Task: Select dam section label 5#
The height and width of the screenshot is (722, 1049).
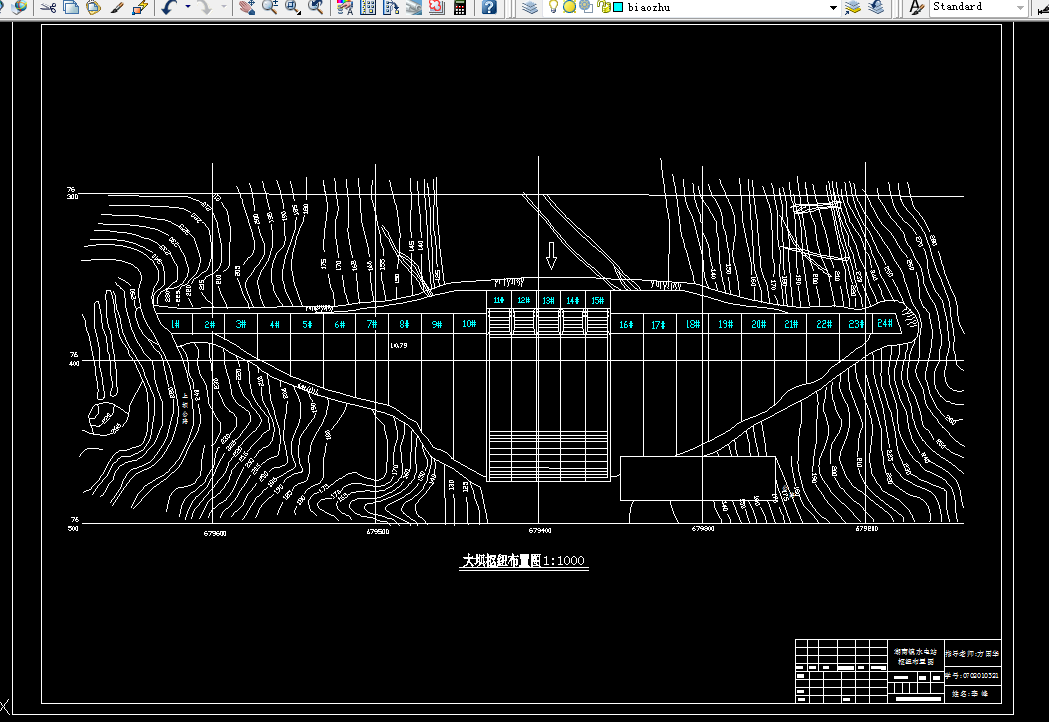Action: [x=307, y=324]
